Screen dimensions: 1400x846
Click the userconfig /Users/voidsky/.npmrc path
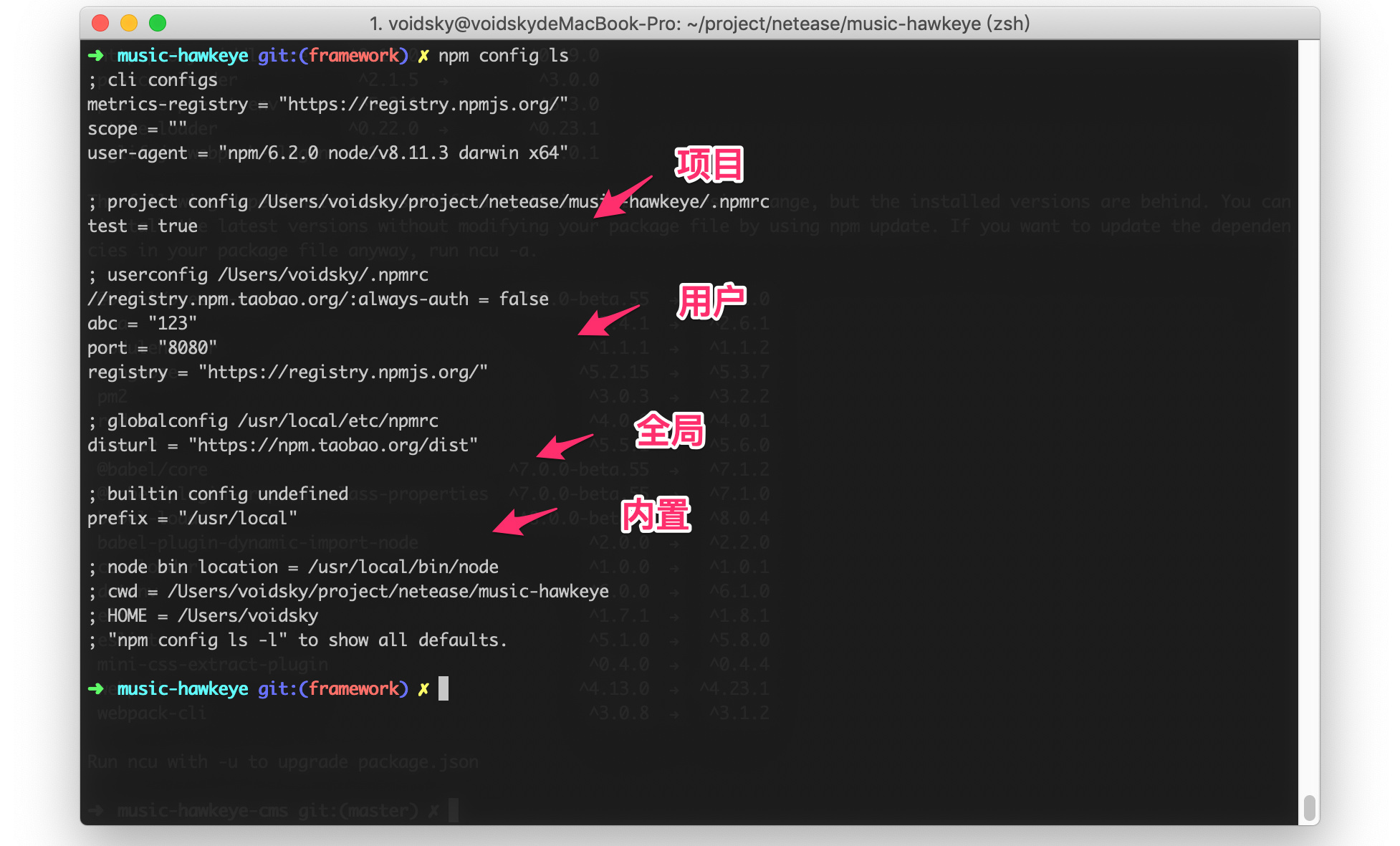(322, 275)
